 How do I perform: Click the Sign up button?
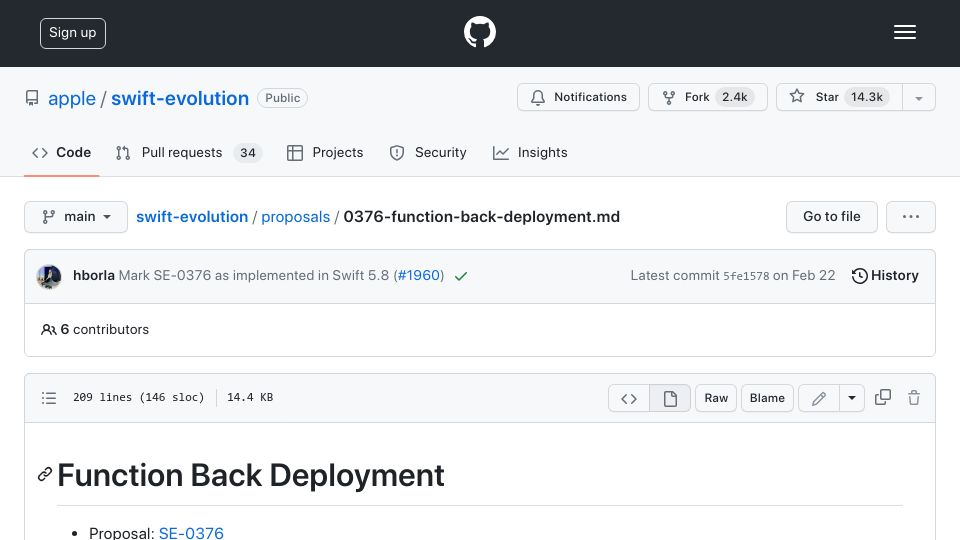pos(73,33)
